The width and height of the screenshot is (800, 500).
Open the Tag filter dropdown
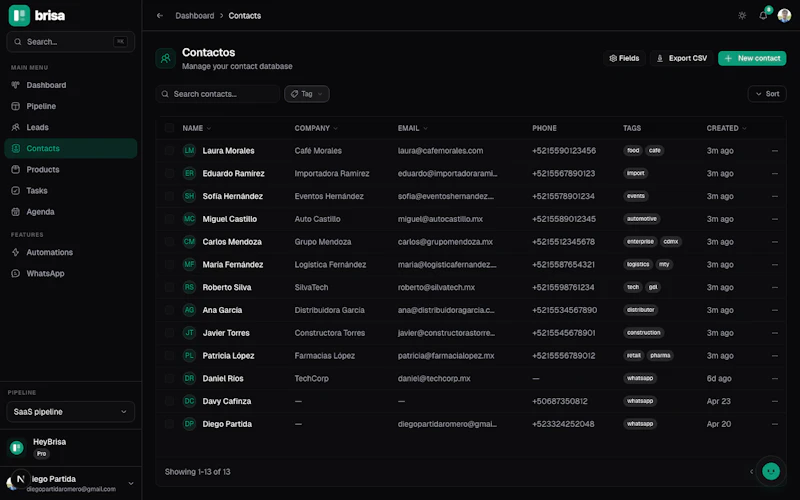(307, 94)
